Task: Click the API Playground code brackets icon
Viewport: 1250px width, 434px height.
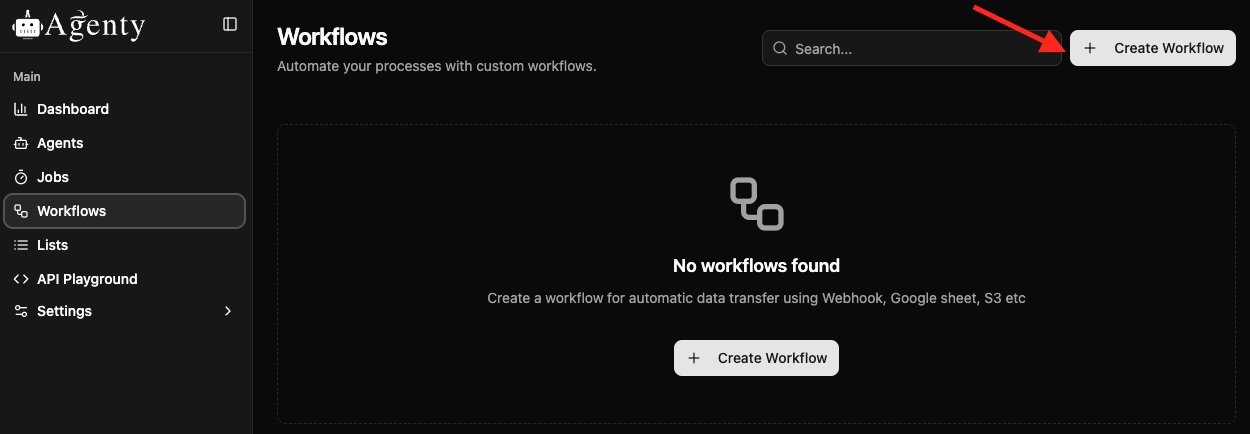Action: (x=21, y=279)
